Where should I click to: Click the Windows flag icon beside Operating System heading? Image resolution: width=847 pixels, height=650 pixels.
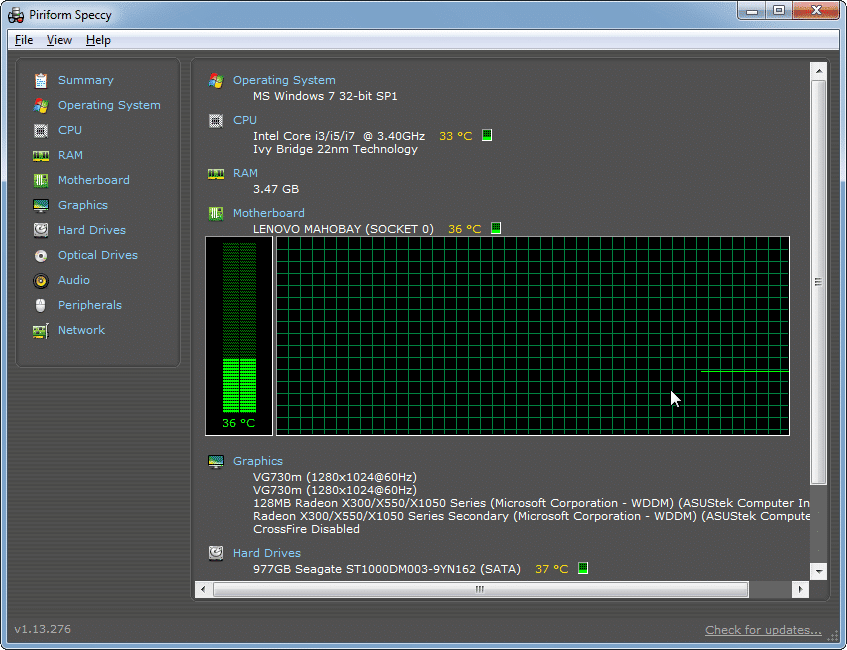pyautogui.click(x=216, y=81)
